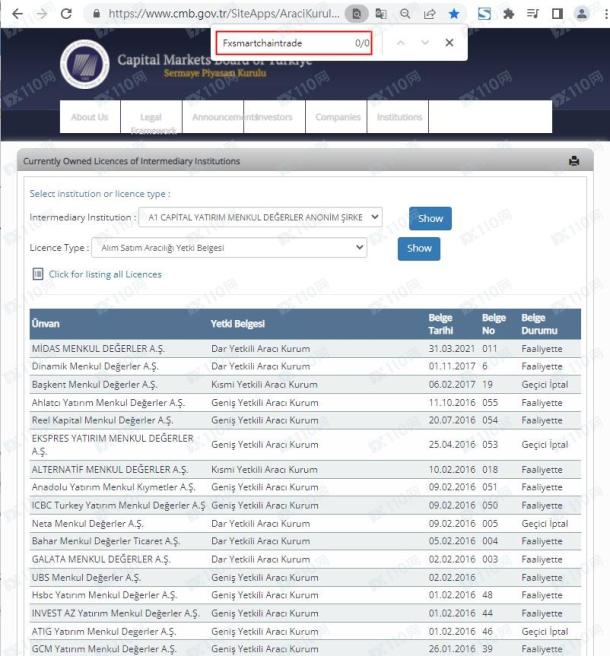Click the padlock site security icon

point(96,14)
